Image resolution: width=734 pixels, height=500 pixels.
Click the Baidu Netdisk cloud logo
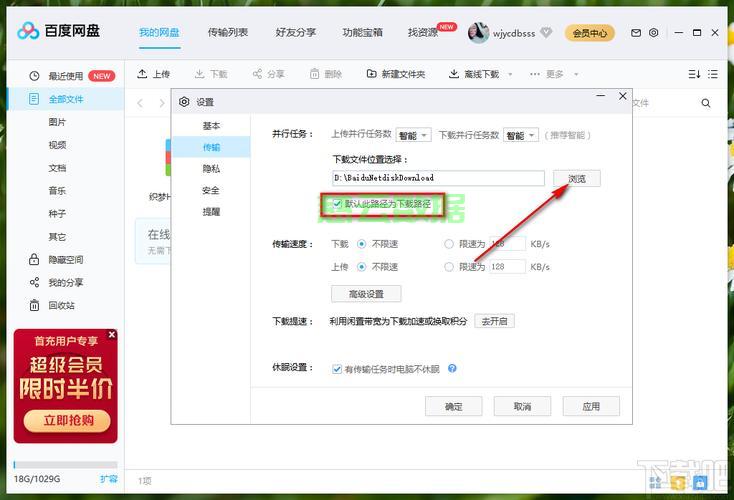click(28, 31)
